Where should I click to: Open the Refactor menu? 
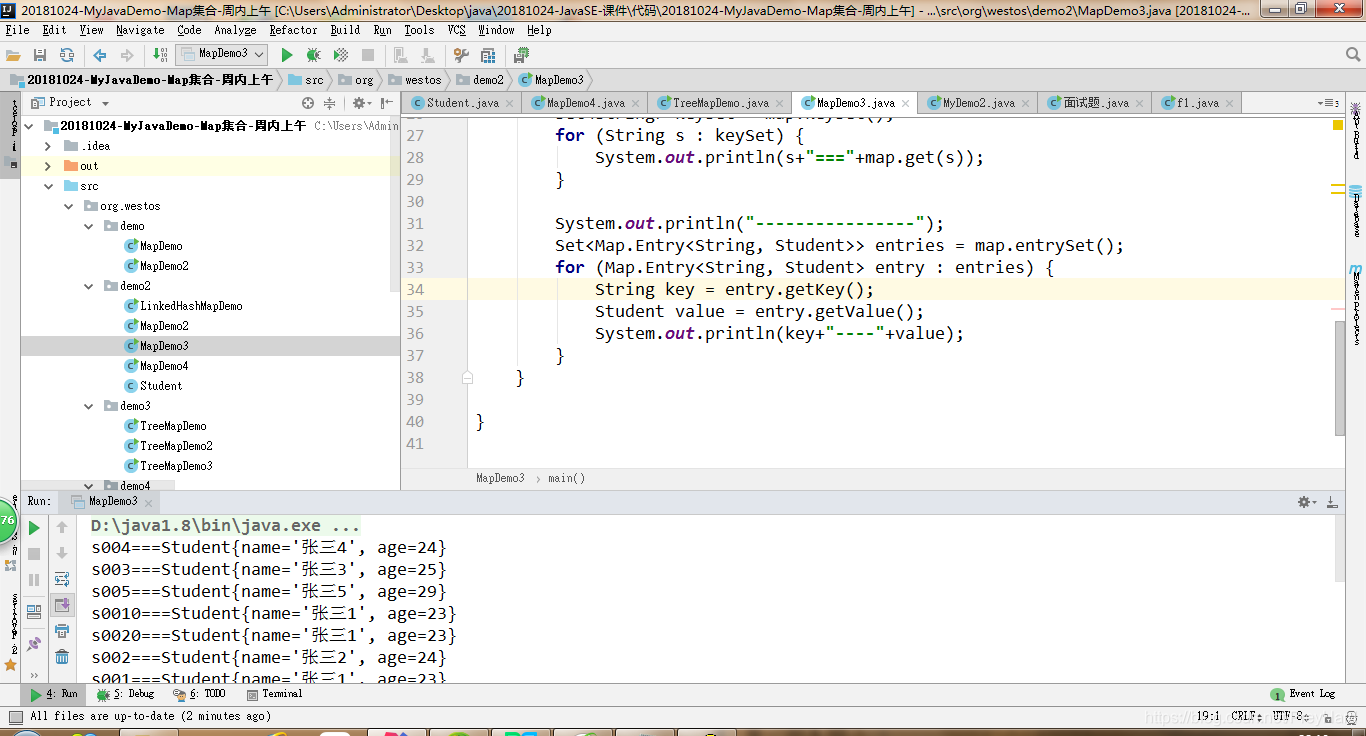click(293, 30)
